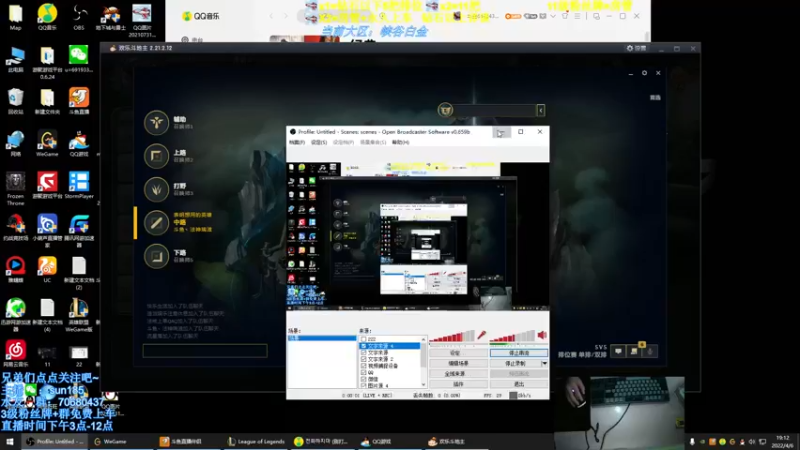This screenshot has width=800, height=450.
Task: Select the 辅助 support role icon
Action: (156, 122)
